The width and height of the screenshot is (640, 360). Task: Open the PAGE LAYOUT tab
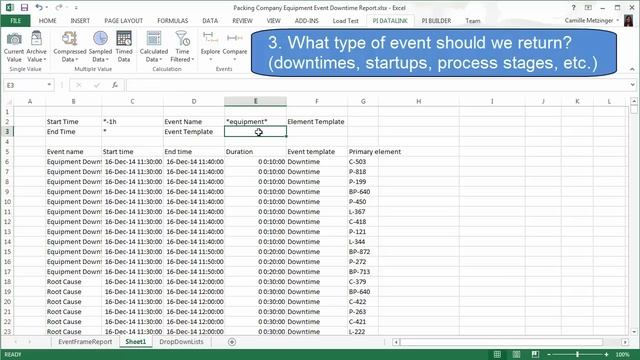123,20
